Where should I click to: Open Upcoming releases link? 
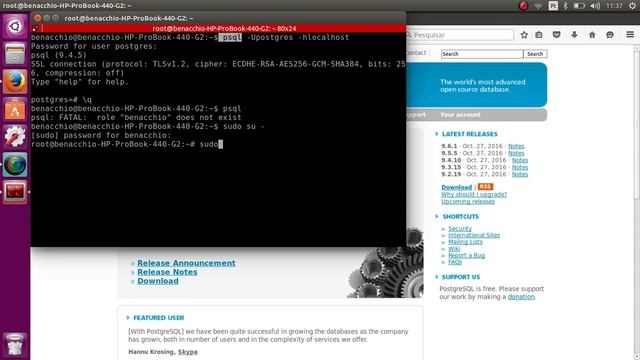468,201
